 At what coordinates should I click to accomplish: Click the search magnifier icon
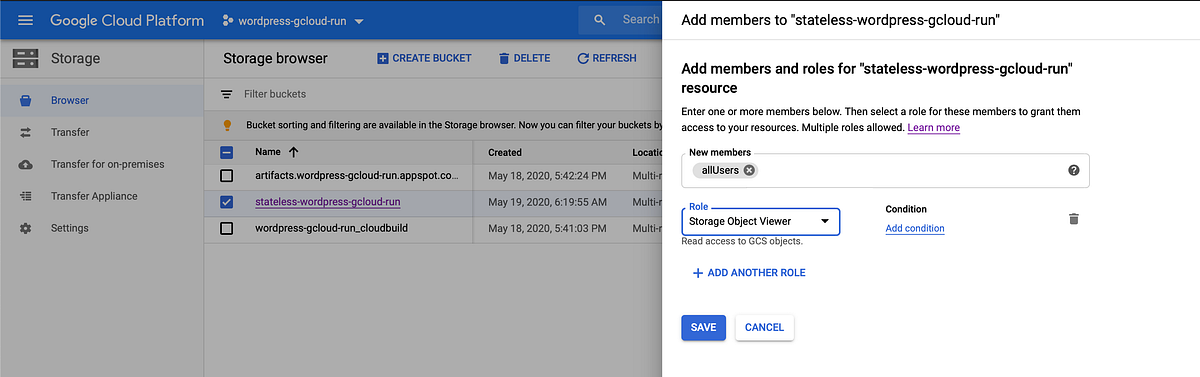tap(600, 20)
